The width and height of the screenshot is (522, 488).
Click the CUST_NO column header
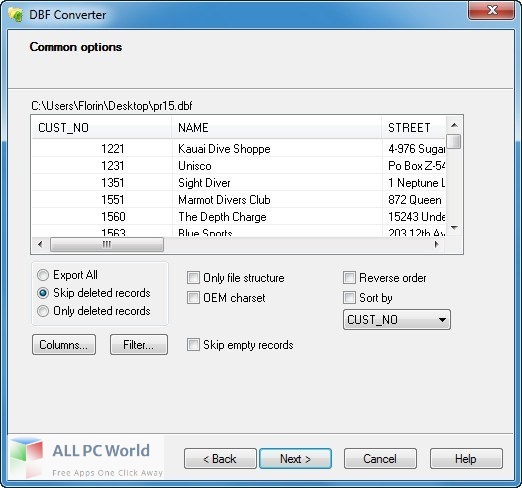(x=102, y=128)
